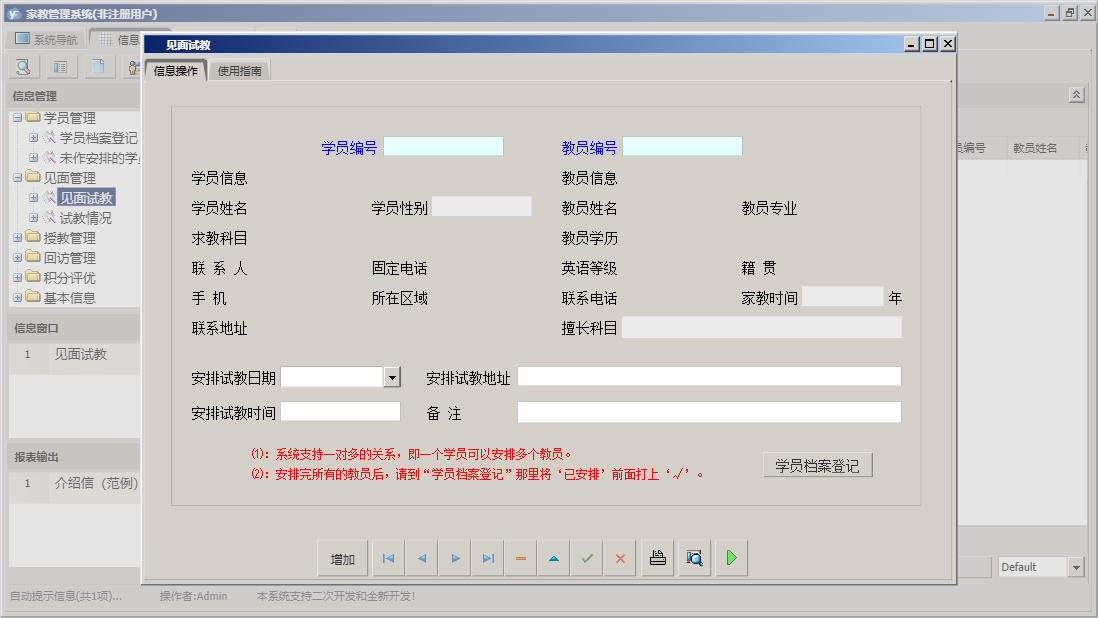The height and width of the screenshot is (618, 1098).
Task: Run the query with the green play icon
Action: point(730,558)
